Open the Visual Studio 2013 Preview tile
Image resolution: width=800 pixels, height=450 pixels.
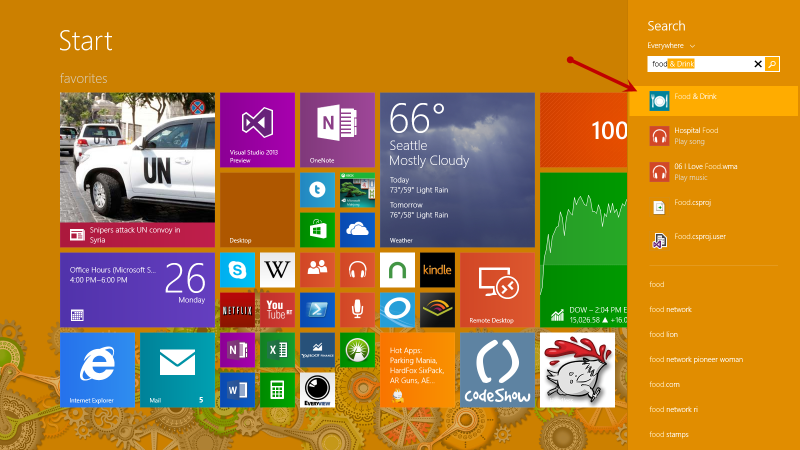(257, 129)
